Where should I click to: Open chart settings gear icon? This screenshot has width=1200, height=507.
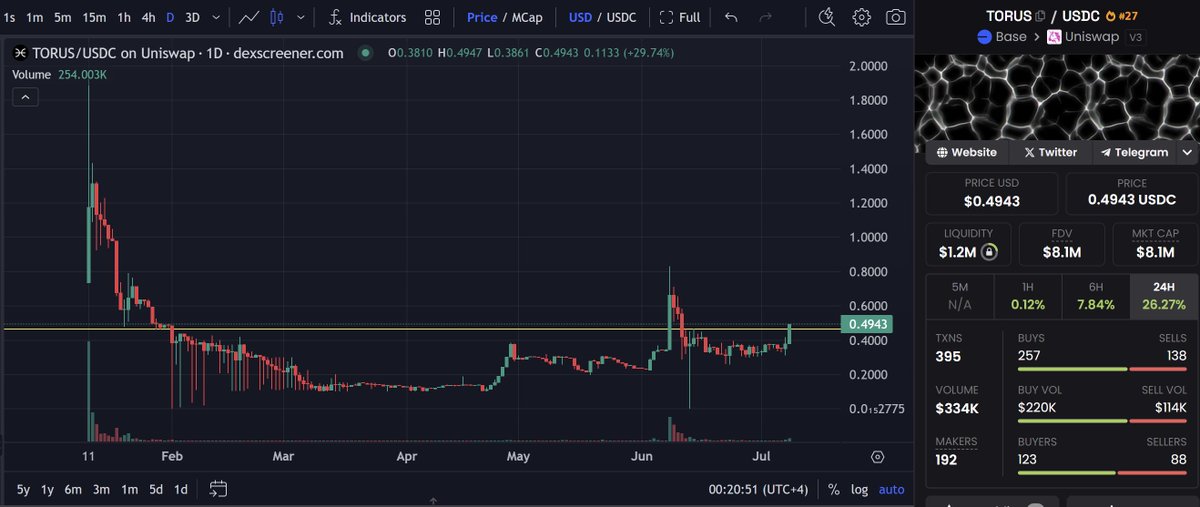click(x=861, y=17)
